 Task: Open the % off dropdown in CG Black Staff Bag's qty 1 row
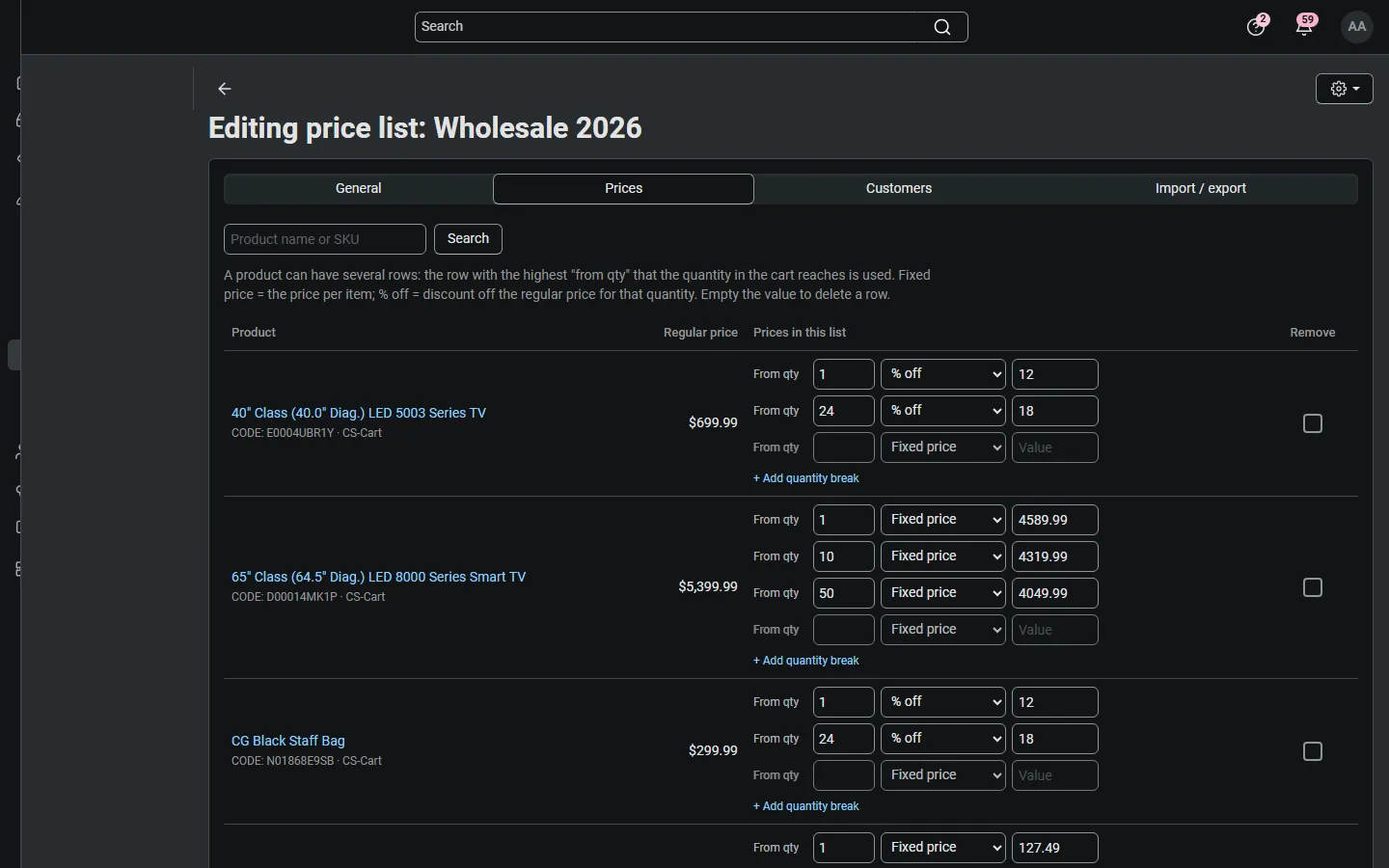[x=943, y=702]
